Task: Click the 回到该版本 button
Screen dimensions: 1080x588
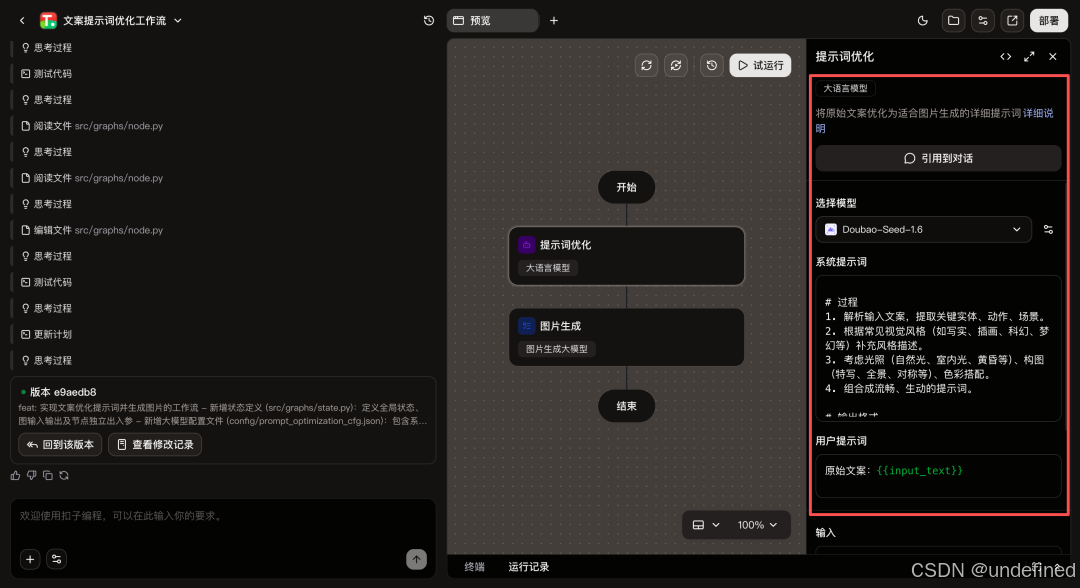Action: point(60,445)
